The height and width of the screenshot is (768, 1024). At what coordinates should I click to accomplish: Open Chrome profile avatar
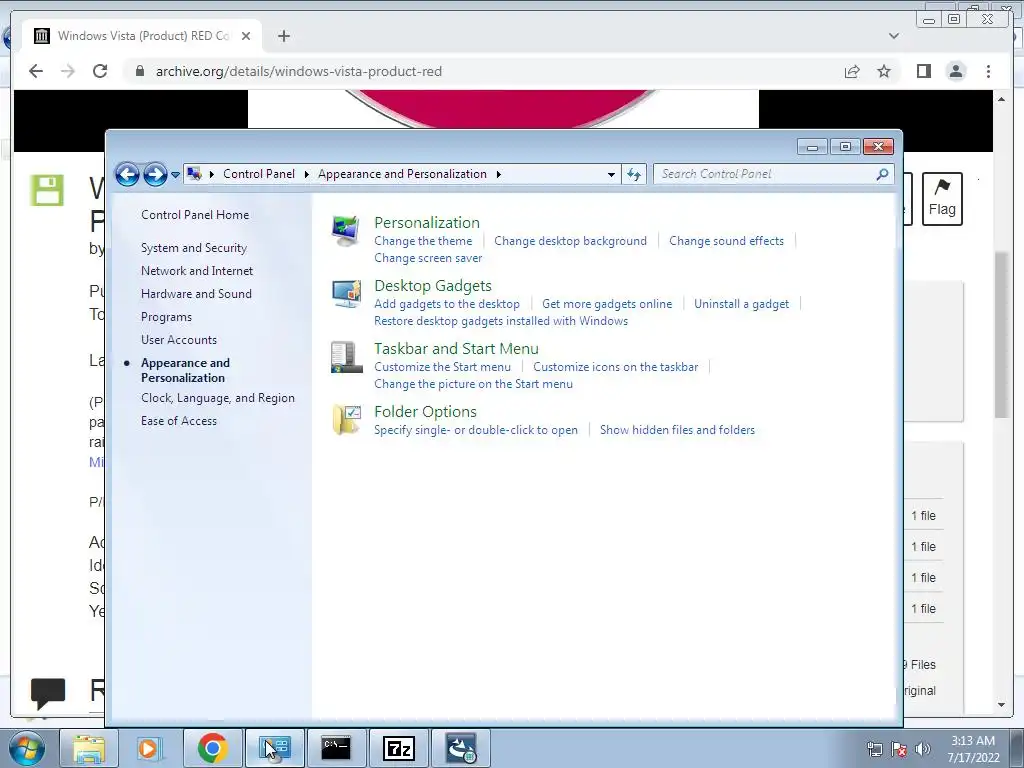coord(956,71)
